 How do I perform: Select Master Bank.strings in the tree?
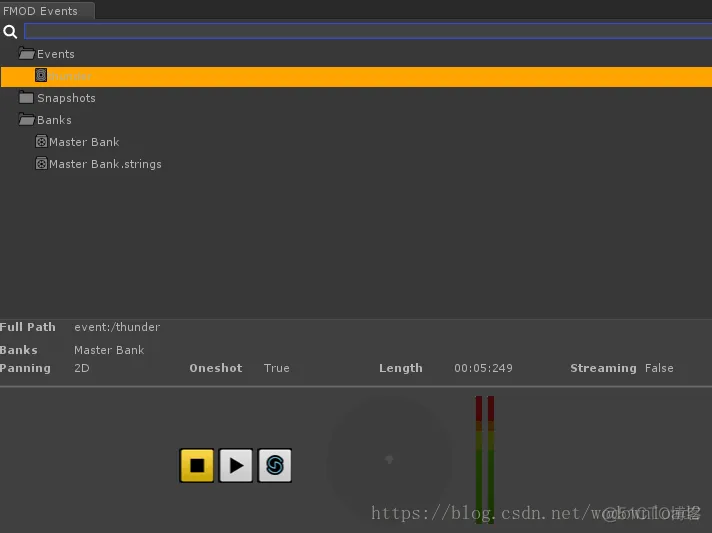point(105,164)
